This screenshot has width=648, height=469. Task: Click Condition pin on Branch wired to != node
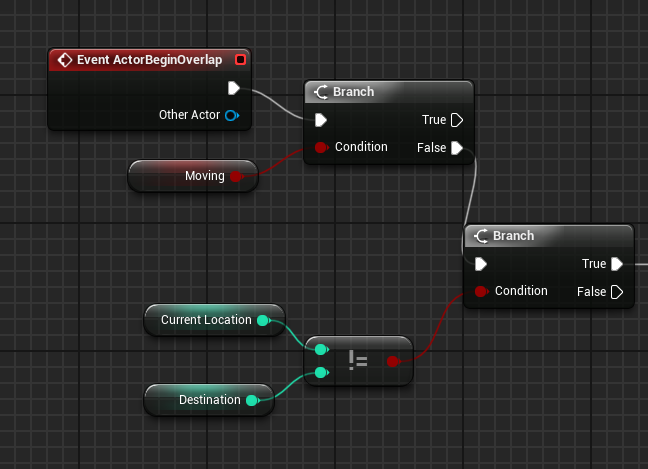click(481, 292)
